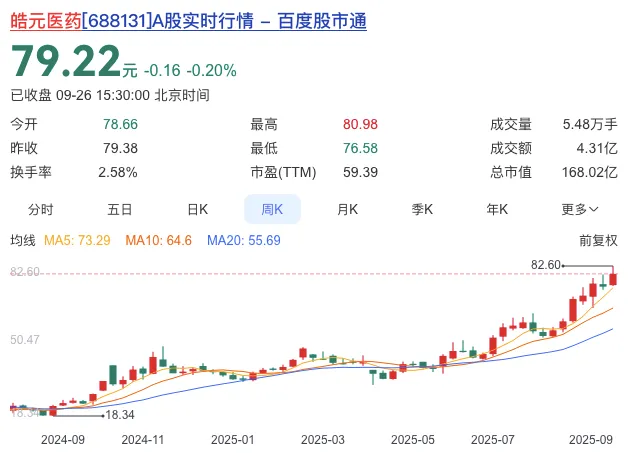Click the 百度股市通 text in title
Viewport: 643px width, 453px height.
coord(322,20)
